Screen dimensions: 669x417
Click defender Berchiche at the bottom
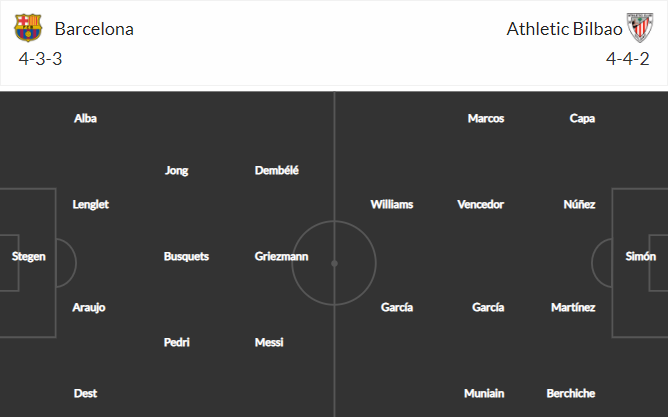tap(571, 394)
